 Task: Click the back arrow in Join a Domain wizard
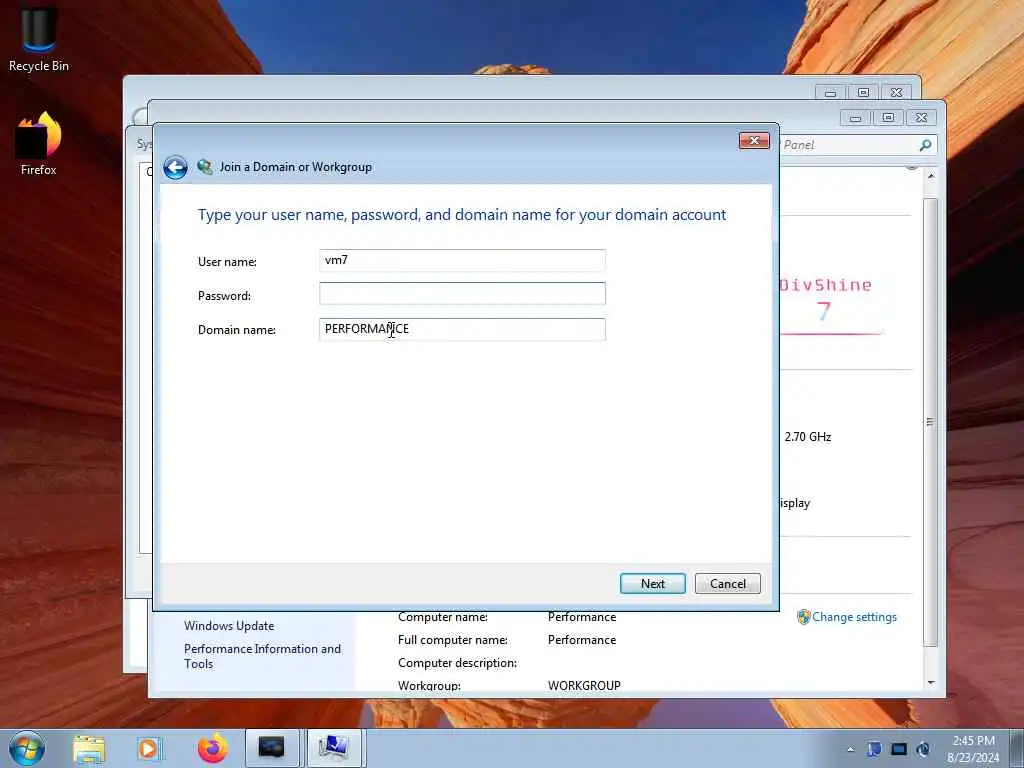tap(175, 167)
